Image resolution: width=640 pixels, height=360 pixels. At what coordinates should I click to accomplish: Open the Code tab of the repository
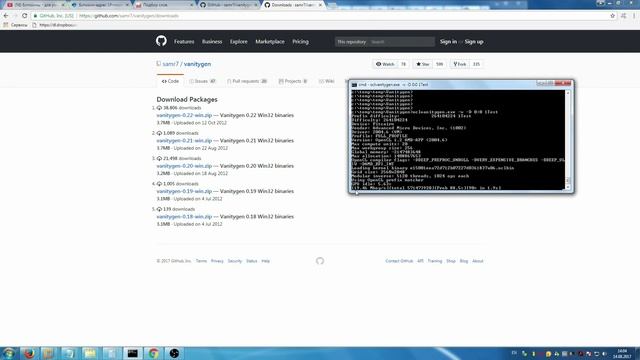point(170,81)
